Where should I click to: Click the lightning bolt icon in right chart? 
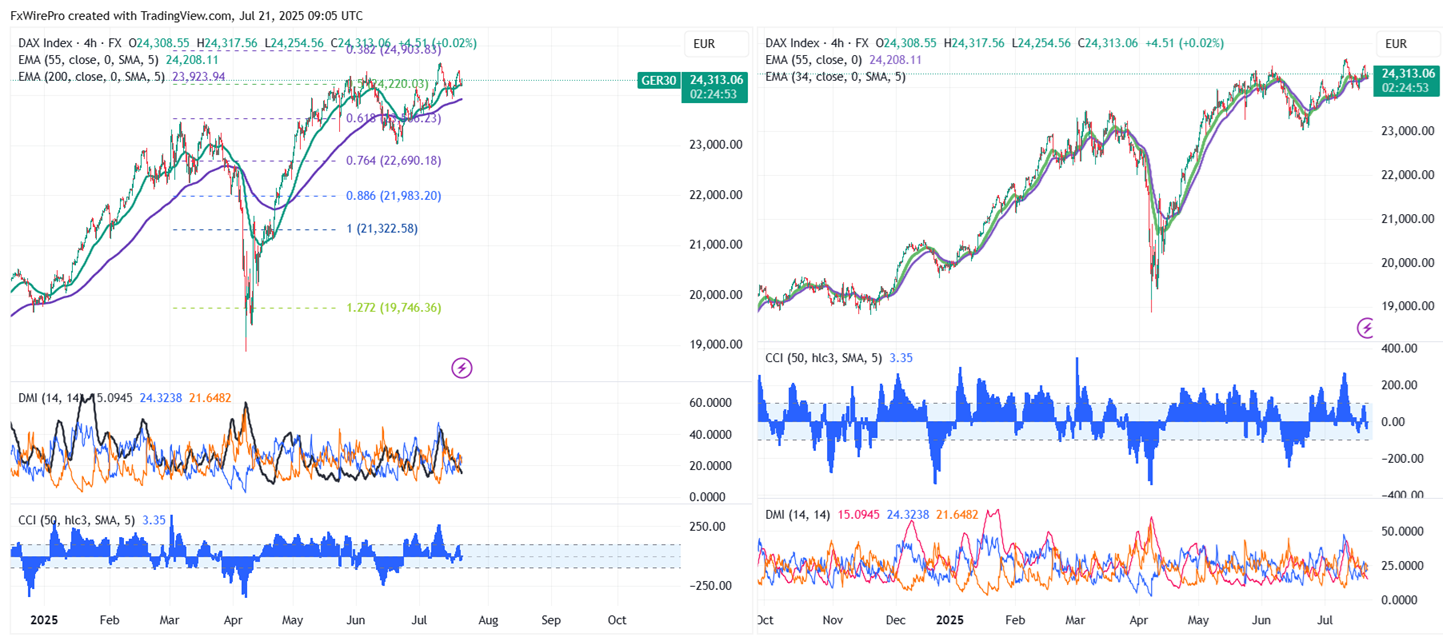(x=1366, y=327)
